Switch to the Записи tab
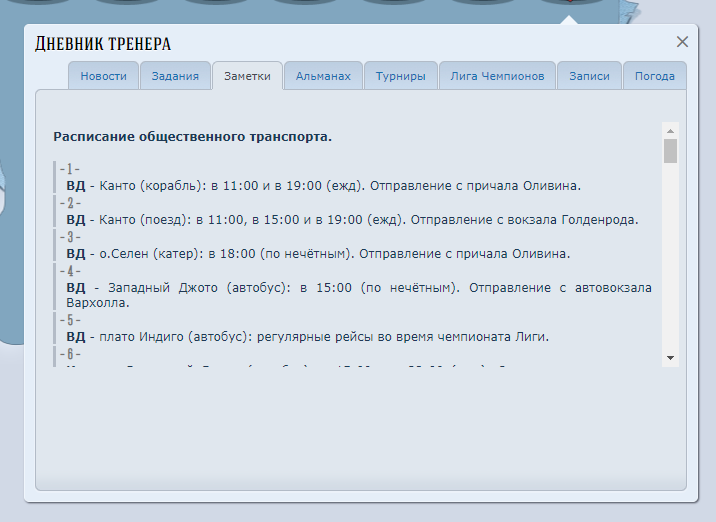Image resolution: width=716 pixels, height=522 pixels. (590, 76)
